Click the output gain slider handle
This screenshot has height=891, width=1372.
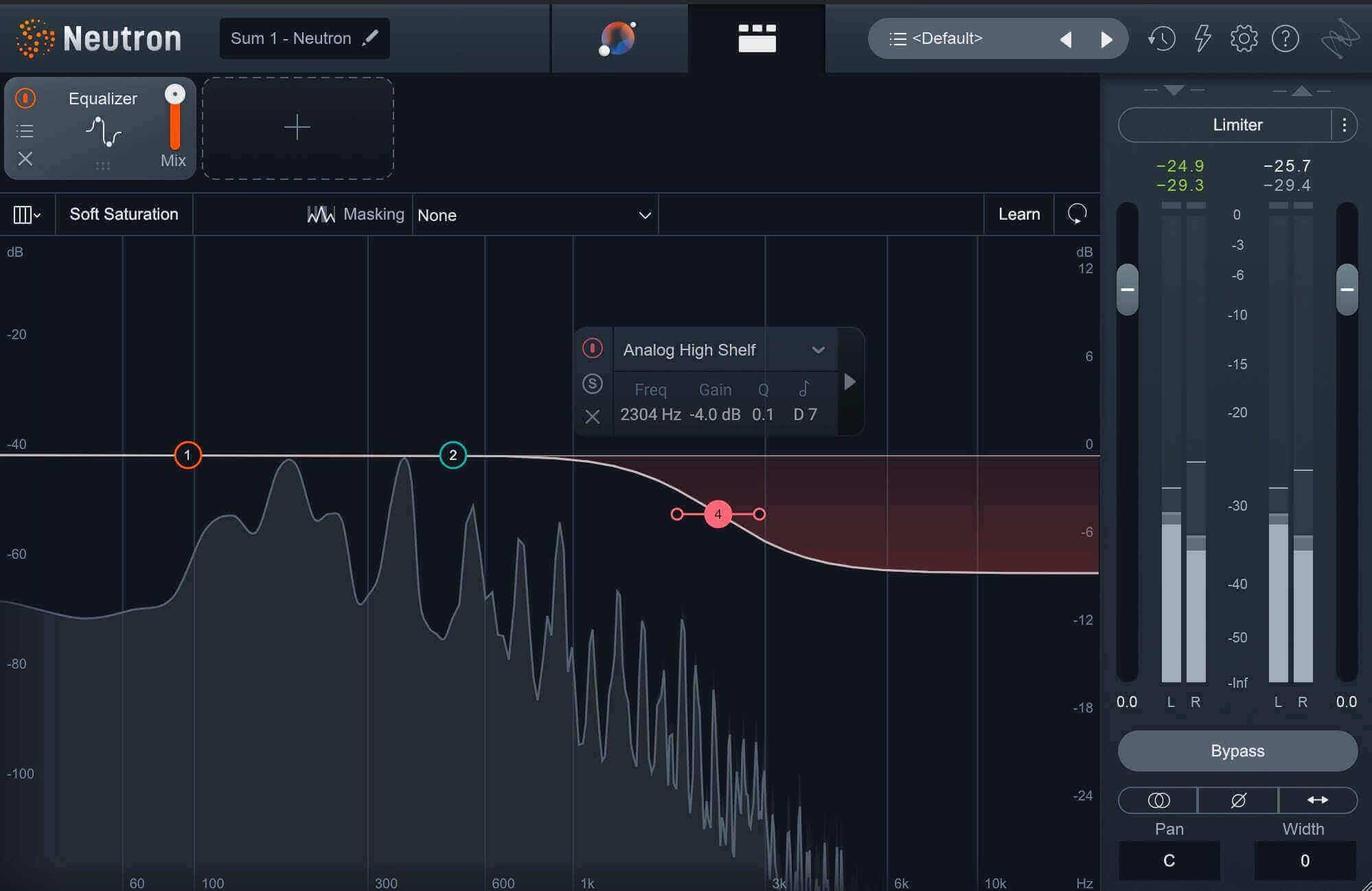click(1347, 290)
